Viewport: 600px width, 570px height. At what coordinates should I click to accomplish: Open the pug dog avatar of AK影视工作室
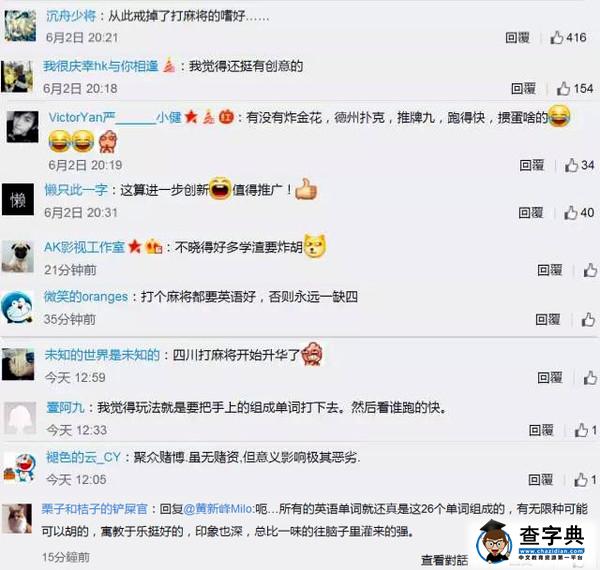click(x=18, y=256)
